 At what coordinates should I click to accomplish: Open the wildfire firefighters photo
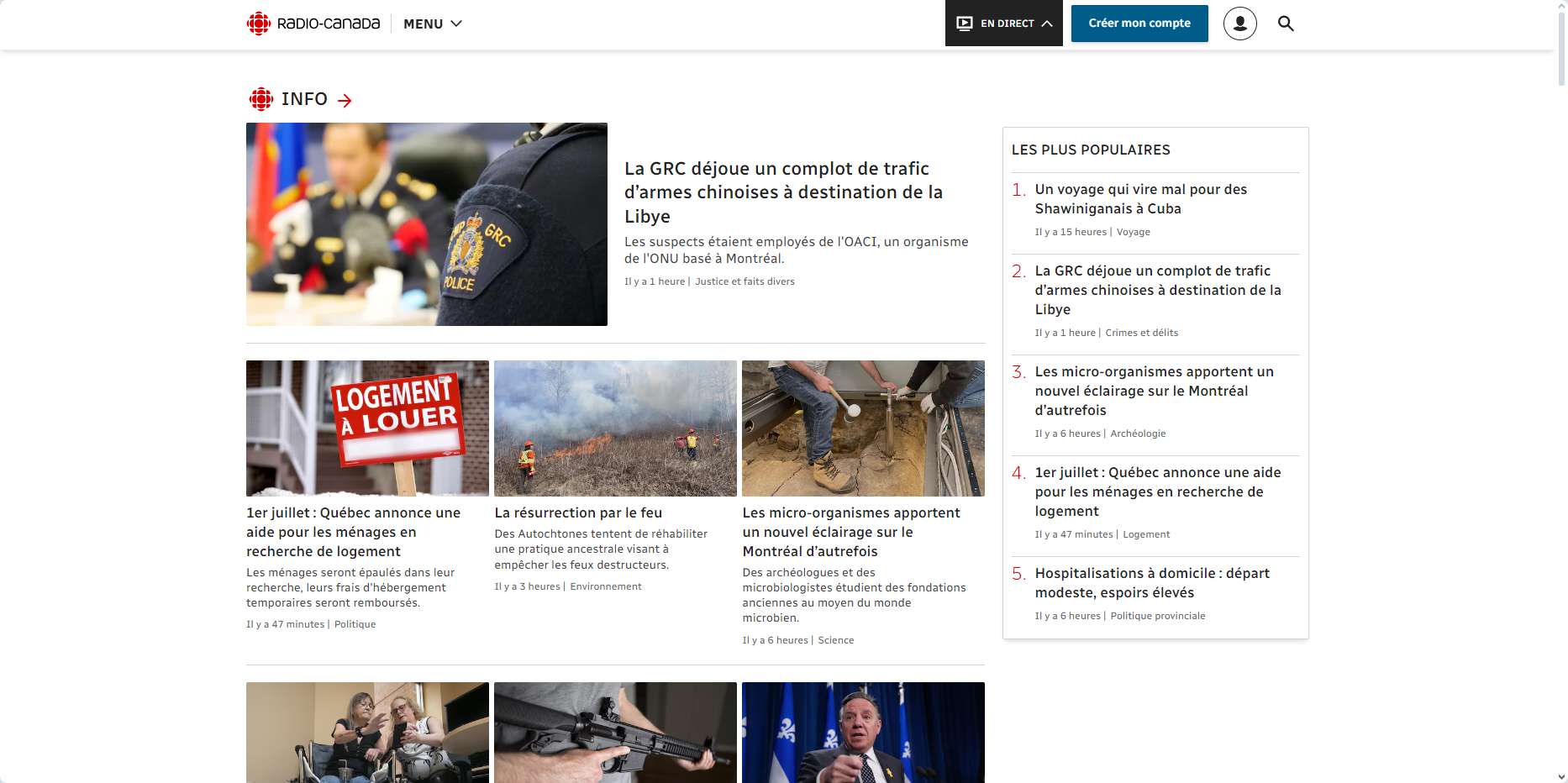[x=615, y=428]
